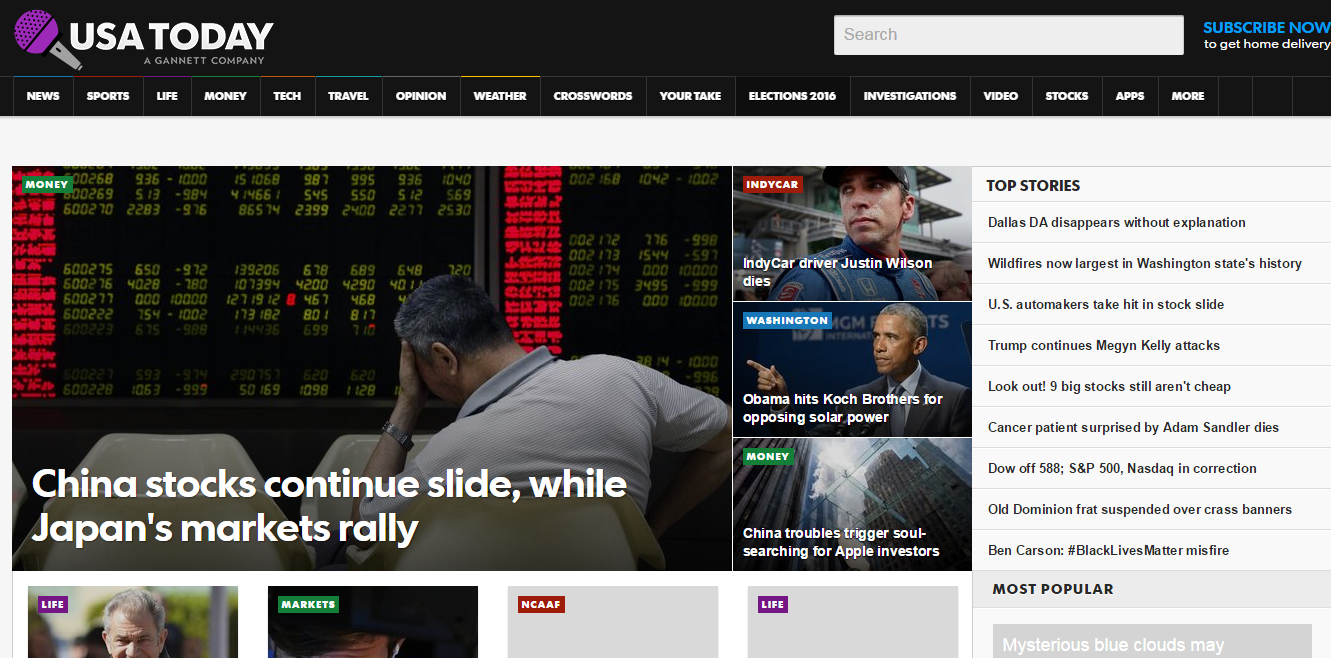The height and width of the screenshot is (658, 1331).
Task: Open Obama hits Koch Brothers story thumbnail
Action: coord(852,369)
